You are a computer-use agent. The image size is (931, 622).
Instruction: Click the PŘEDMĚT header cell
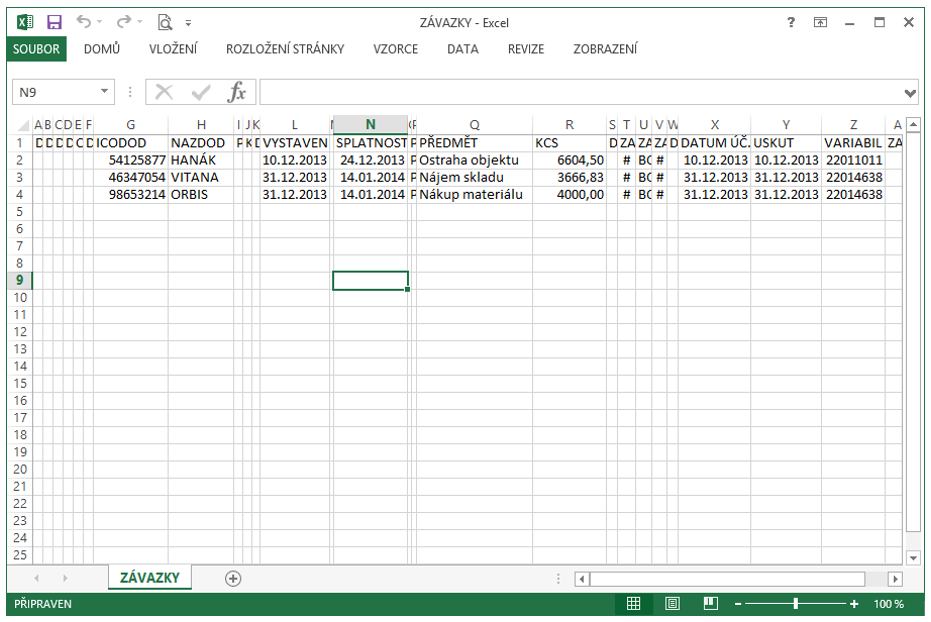474,143
